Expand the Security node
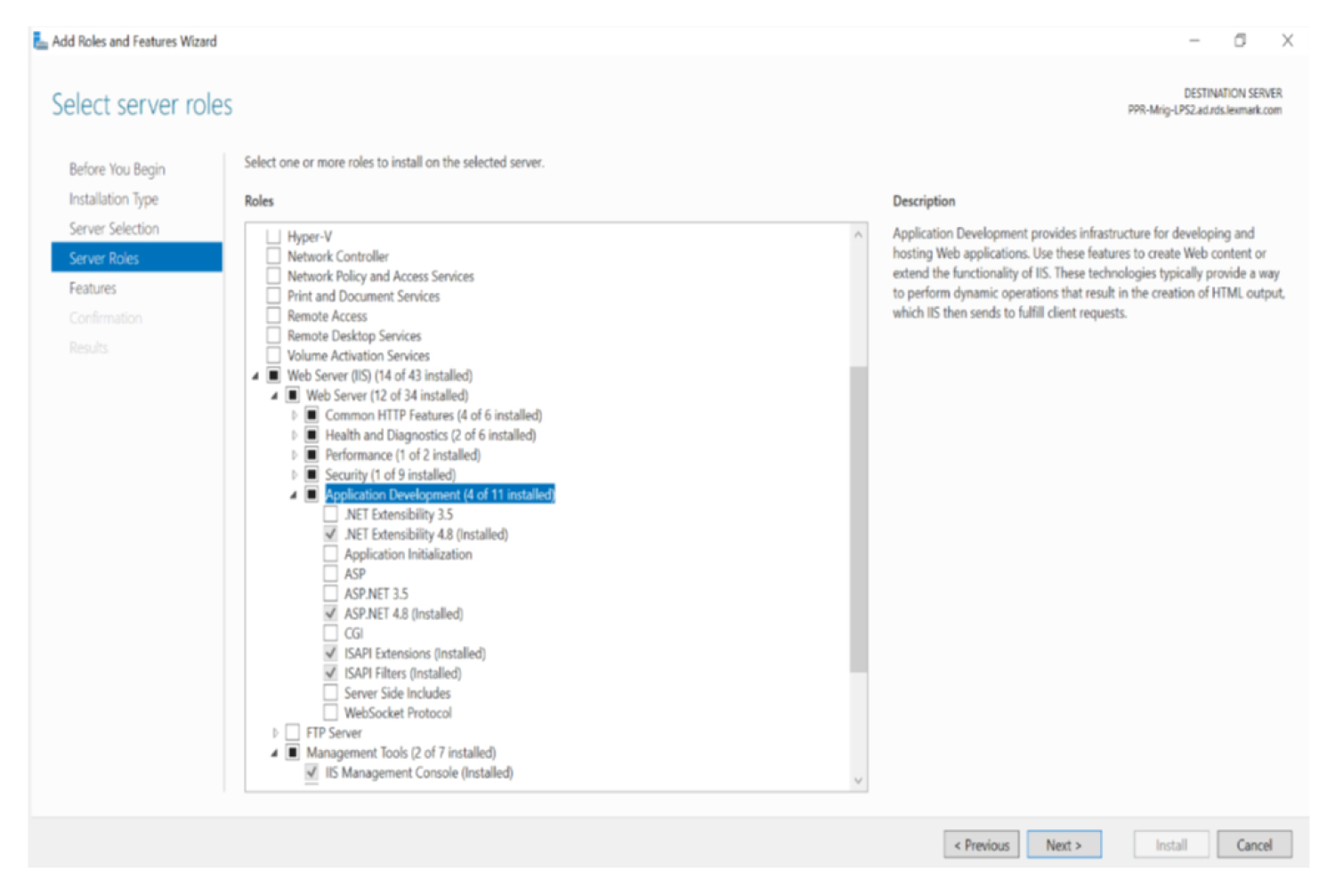This screenshot has height=896, width=1335. tap(294, 475)
